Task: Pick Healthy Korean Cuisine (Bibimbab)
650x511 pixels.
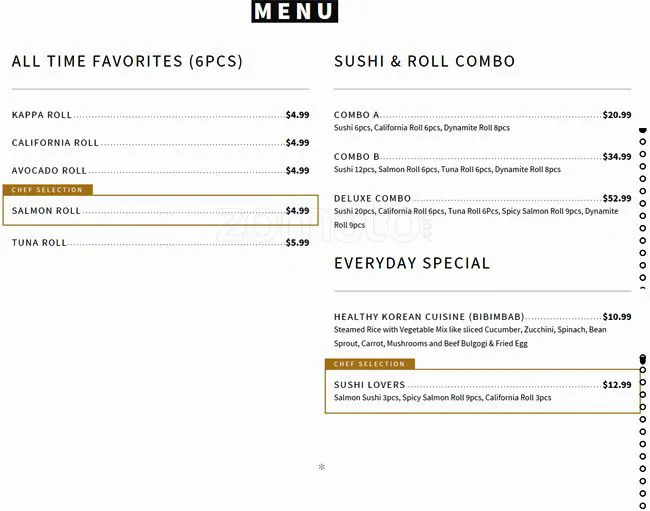Action: point(429,317)
